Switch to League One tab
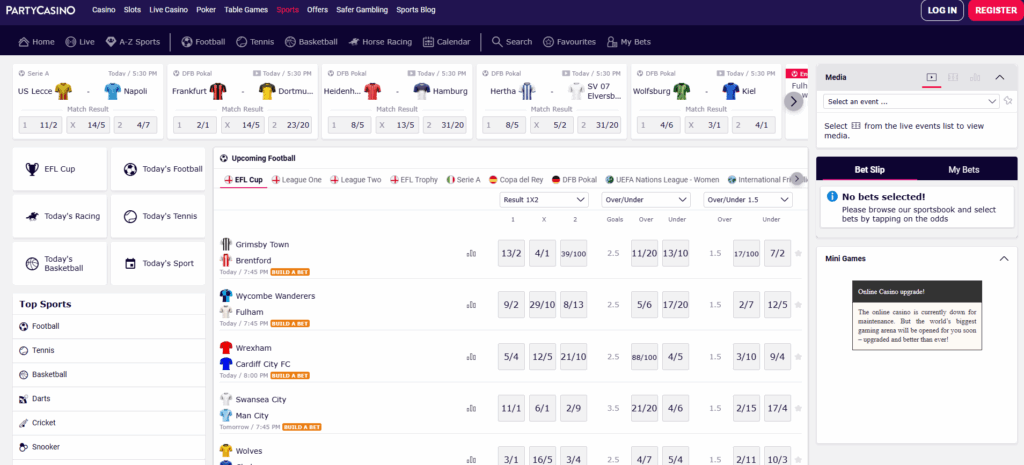The width and height of the screenshot is (1024, 465). pyautogui.click(x=296, y=180)
